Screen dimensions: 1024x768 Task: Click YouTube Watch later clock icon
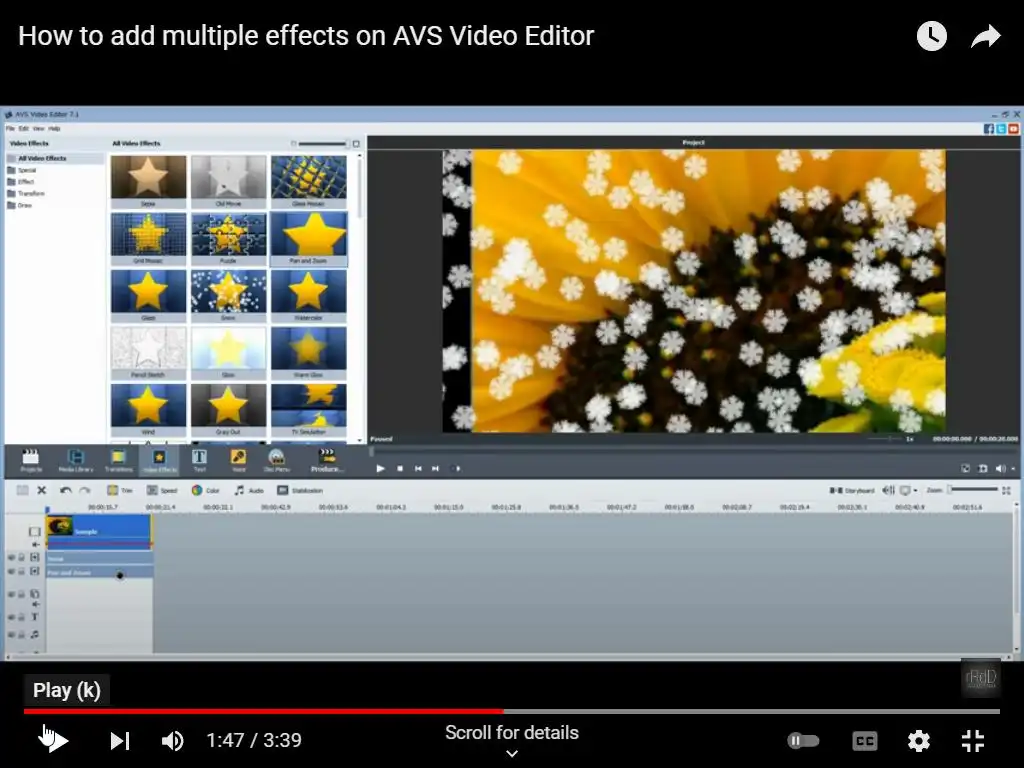(x=932, y=36)
